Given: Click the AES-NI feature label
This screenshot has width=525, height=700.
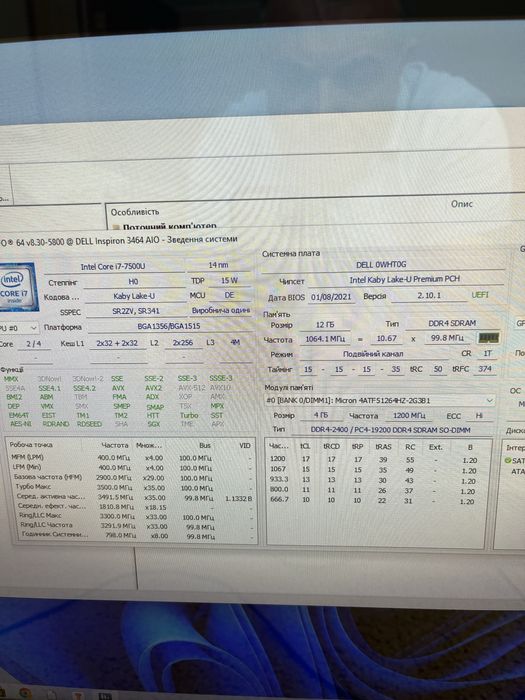Looking at the screenshot, I should (21, 424).
